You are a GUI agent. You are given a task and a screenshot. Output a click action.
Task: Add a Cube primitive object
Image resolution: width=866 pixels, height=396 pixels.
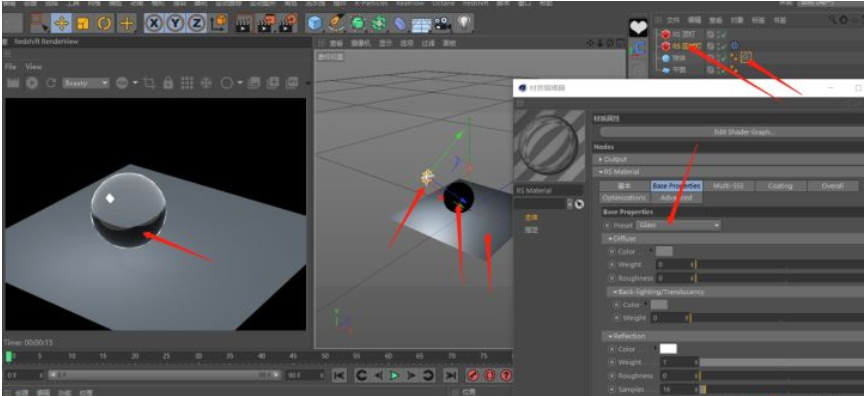[315, 23]
